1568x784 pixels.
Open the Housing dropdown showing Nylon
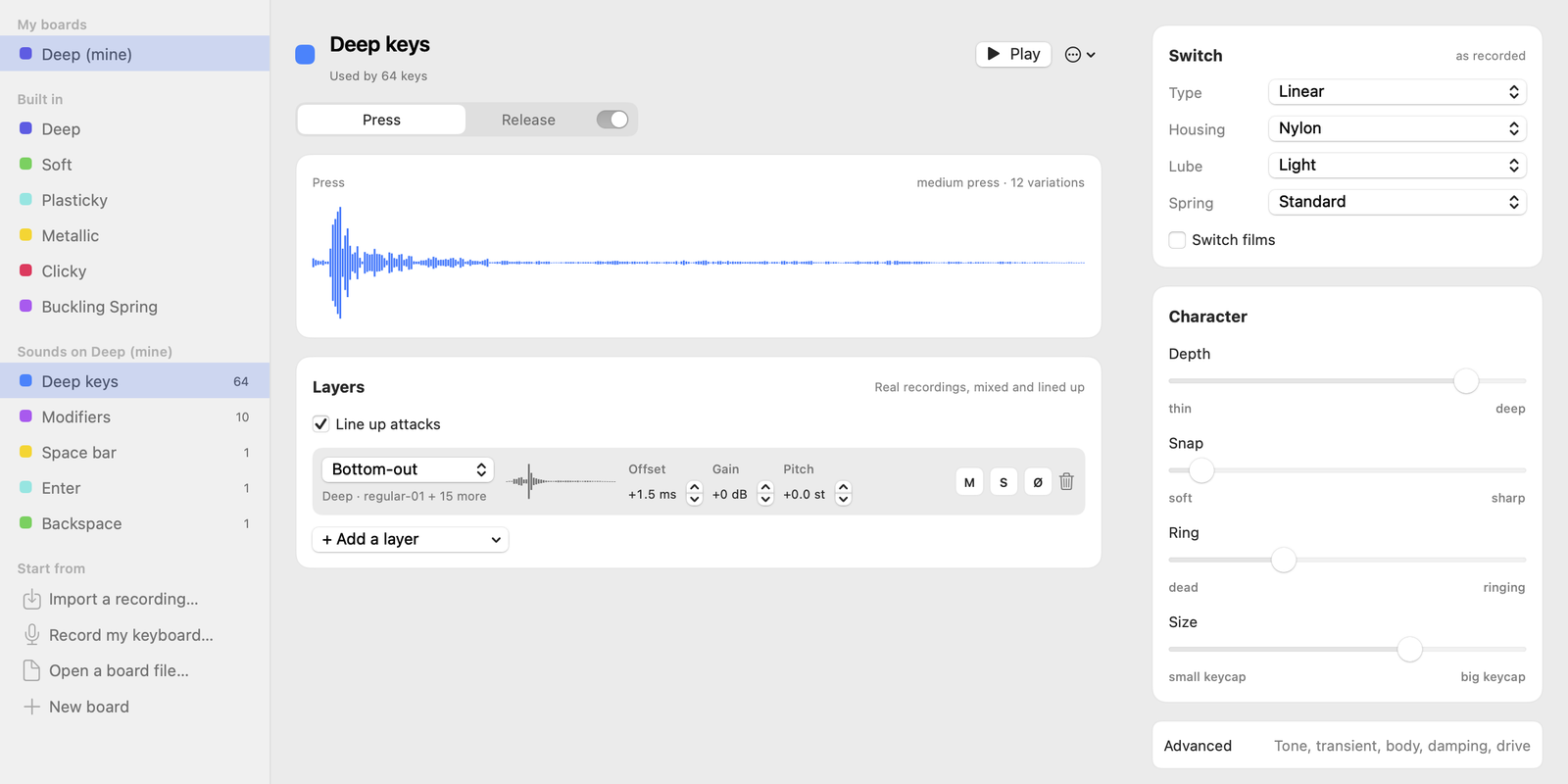(x=1396, y=128)
